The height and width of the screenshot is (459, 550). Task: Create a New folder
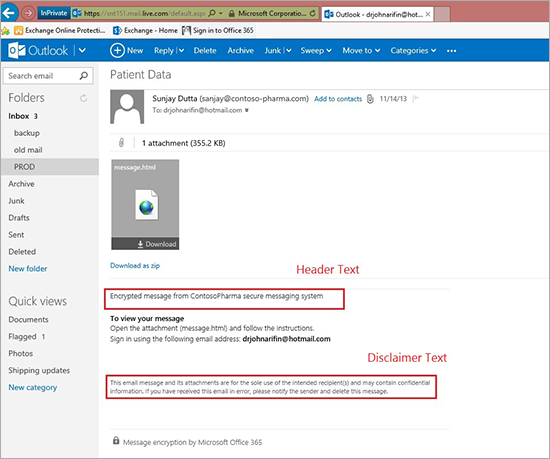point(28,269)
